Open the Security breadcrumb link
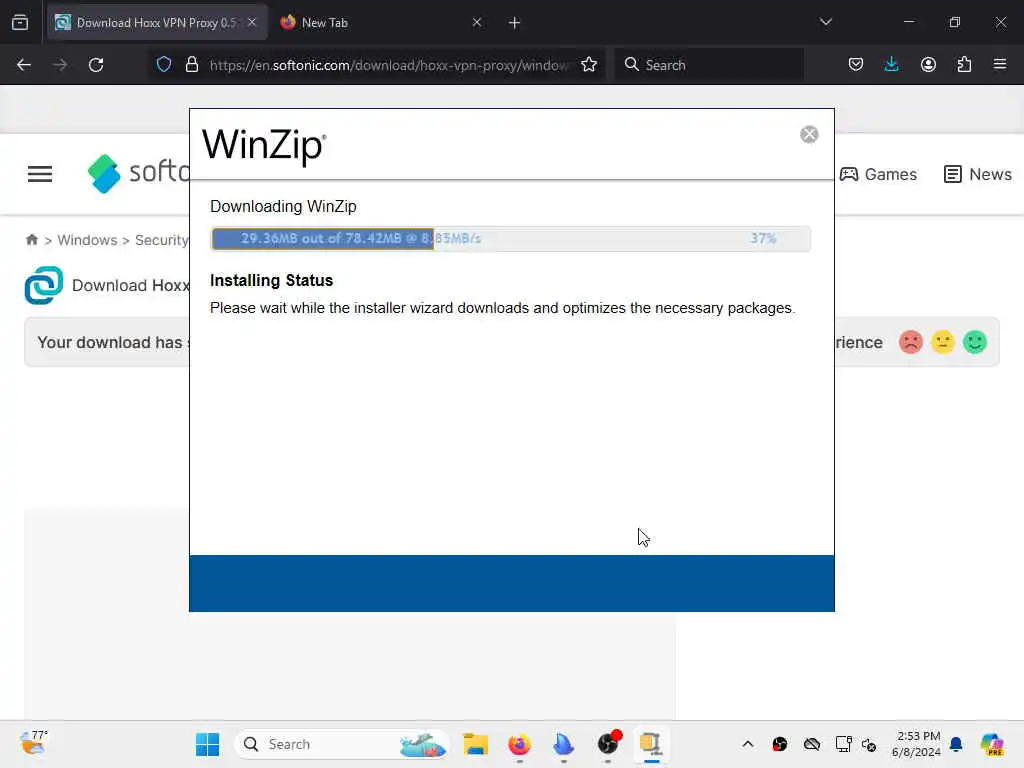The width and height of the screenshot is (1024, 768). point(161,240)
